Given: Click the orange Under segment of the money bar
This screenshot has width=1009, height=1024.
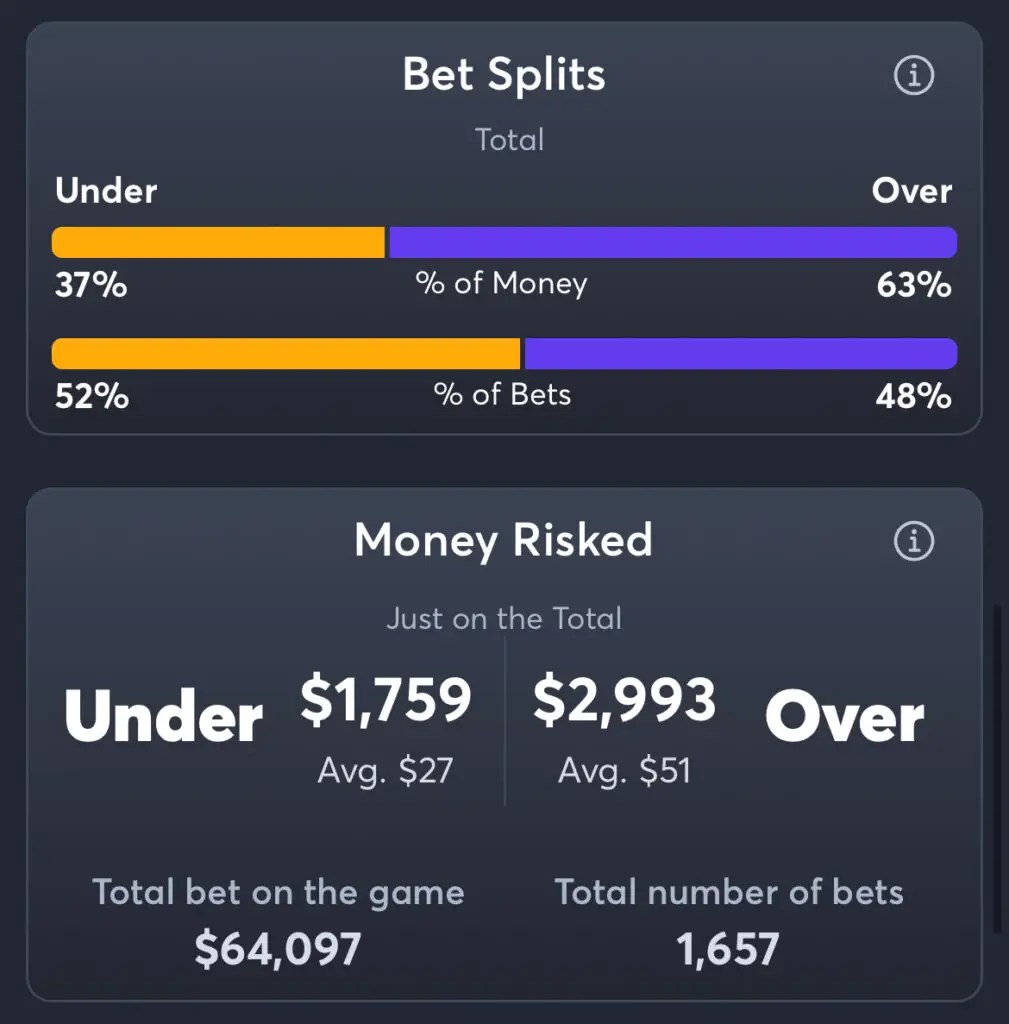Looking at the screenshot, I should [218, 242].
